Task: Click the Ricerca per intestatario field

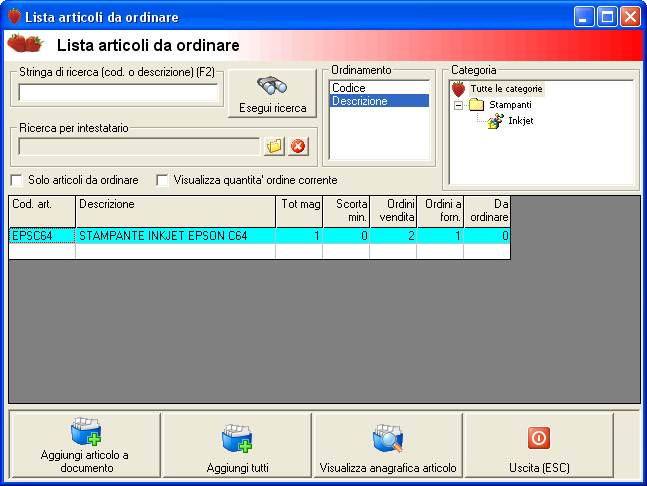Action: pos(139,146)
